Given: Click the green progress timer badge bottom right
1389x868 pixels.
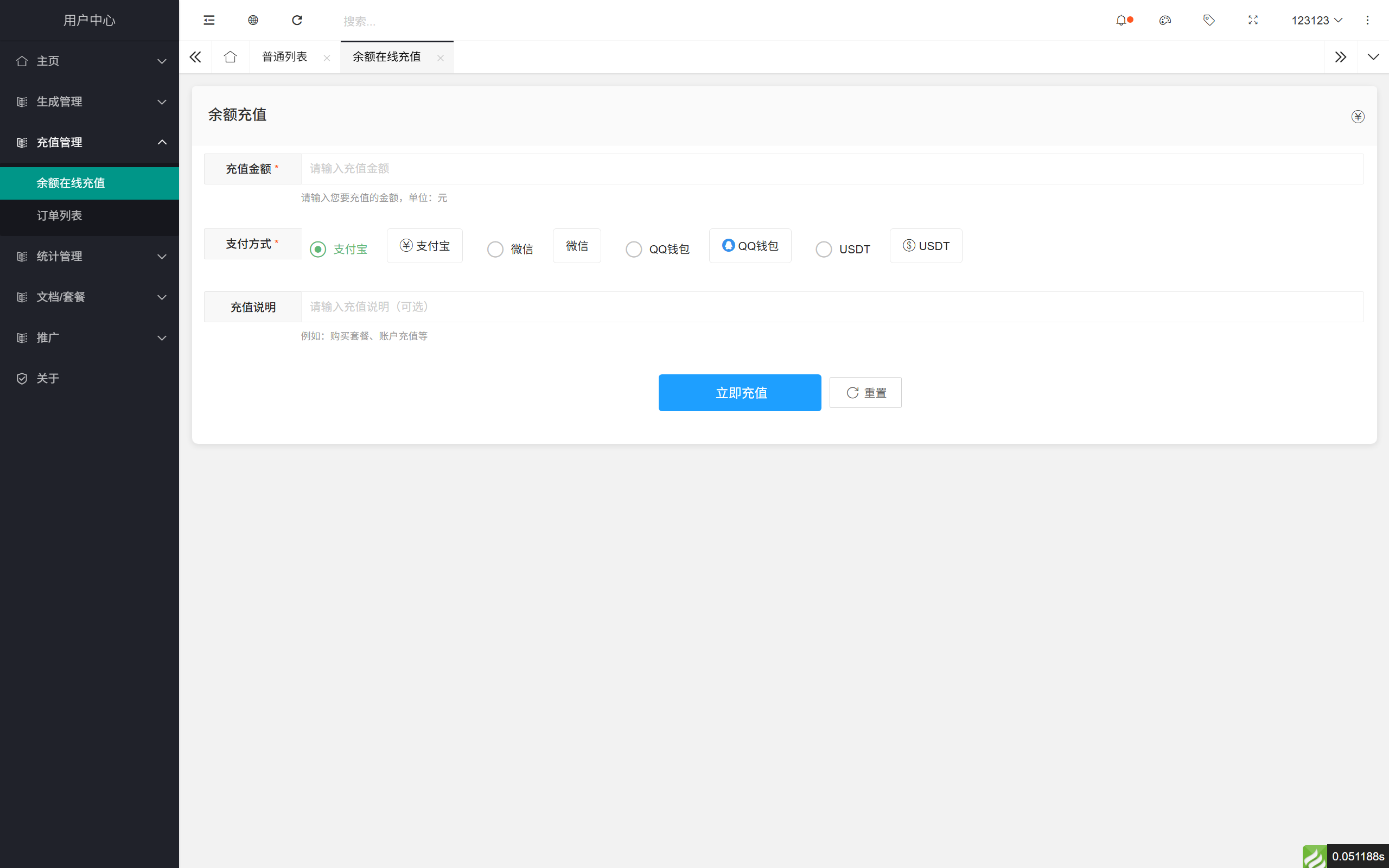Looking at the screenshot, I should coord(1314,856).
